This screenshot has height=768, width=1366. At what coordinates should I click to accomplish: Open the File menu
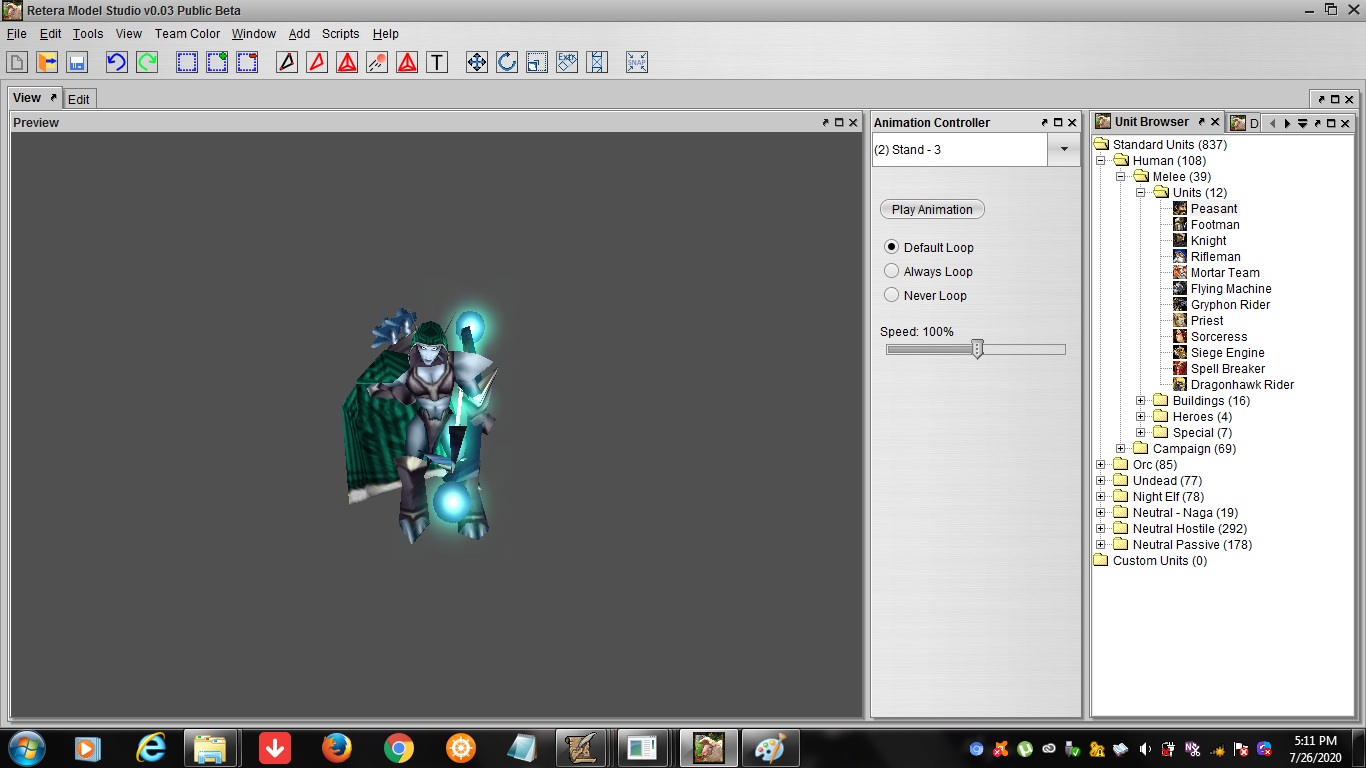(16, 33)
